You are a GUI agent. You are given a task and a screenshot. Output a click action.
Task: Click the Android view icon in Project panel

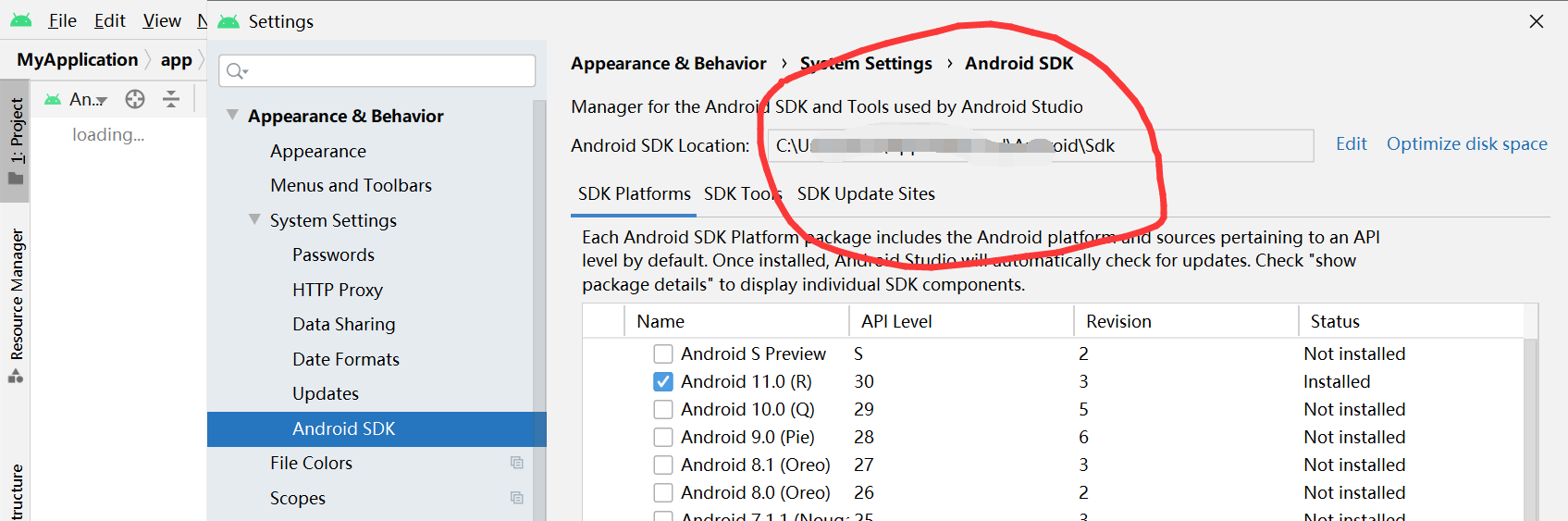pos(54,99)
